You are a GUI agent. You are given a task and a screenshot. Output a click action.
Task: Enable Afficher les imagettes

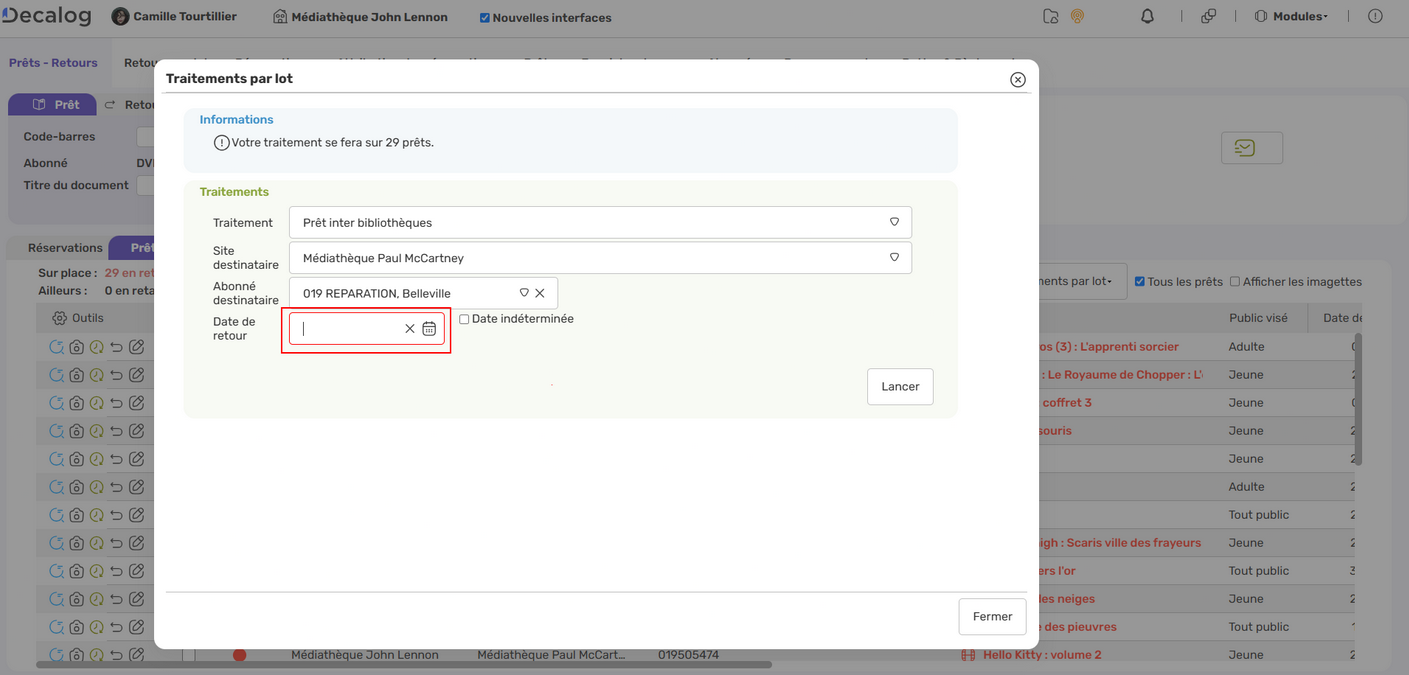(1233, 282)
